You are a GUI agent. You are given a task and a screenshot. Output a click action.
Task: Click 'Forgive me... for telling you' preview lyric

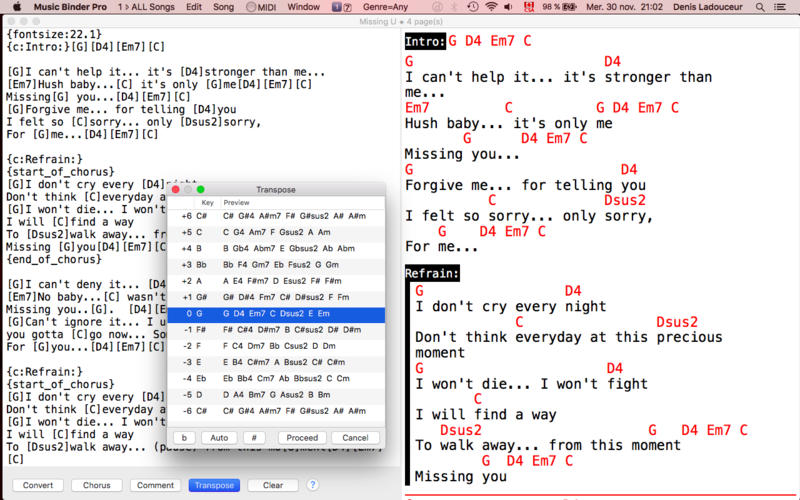click(x=526, y=185)
